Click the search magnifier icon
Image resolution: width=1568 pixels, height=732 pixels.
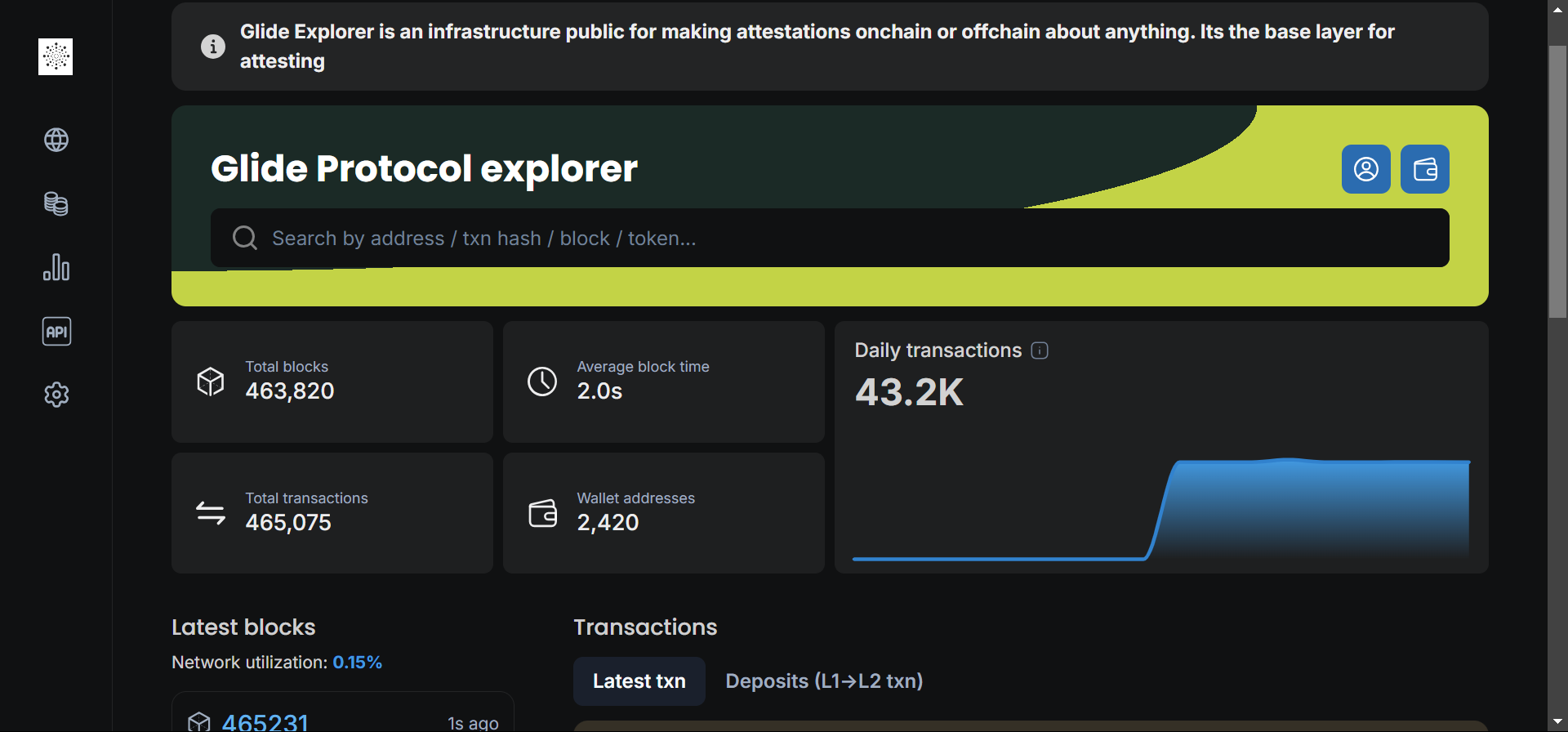[244, 238]
